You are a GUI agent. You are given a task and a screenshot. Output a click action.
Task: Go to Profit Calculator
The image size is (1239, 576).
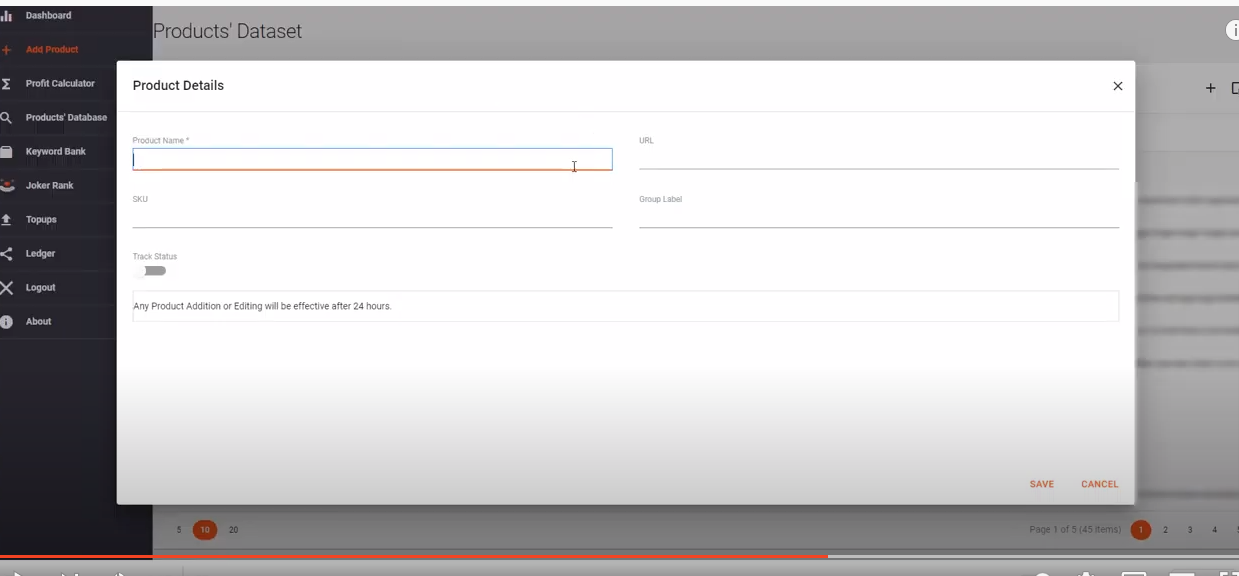tap(60, 84)
